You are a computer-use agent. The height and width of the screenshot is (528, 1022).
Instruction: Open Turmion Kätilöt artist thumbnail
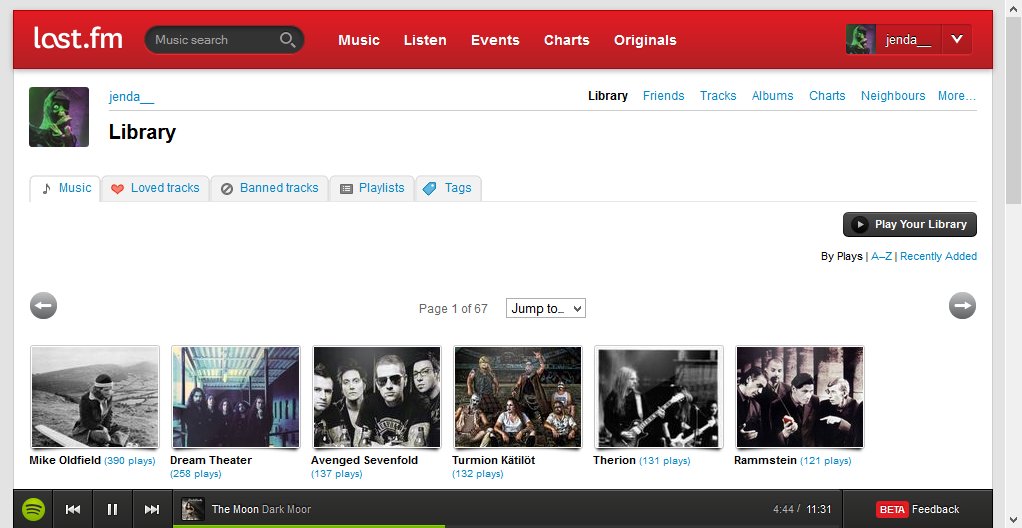click(x=518, y=397)
